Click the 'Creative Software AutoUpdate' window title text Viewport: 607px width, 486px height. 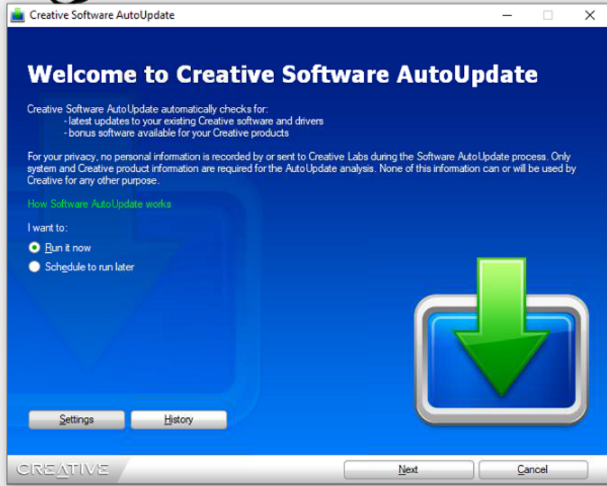102,15
